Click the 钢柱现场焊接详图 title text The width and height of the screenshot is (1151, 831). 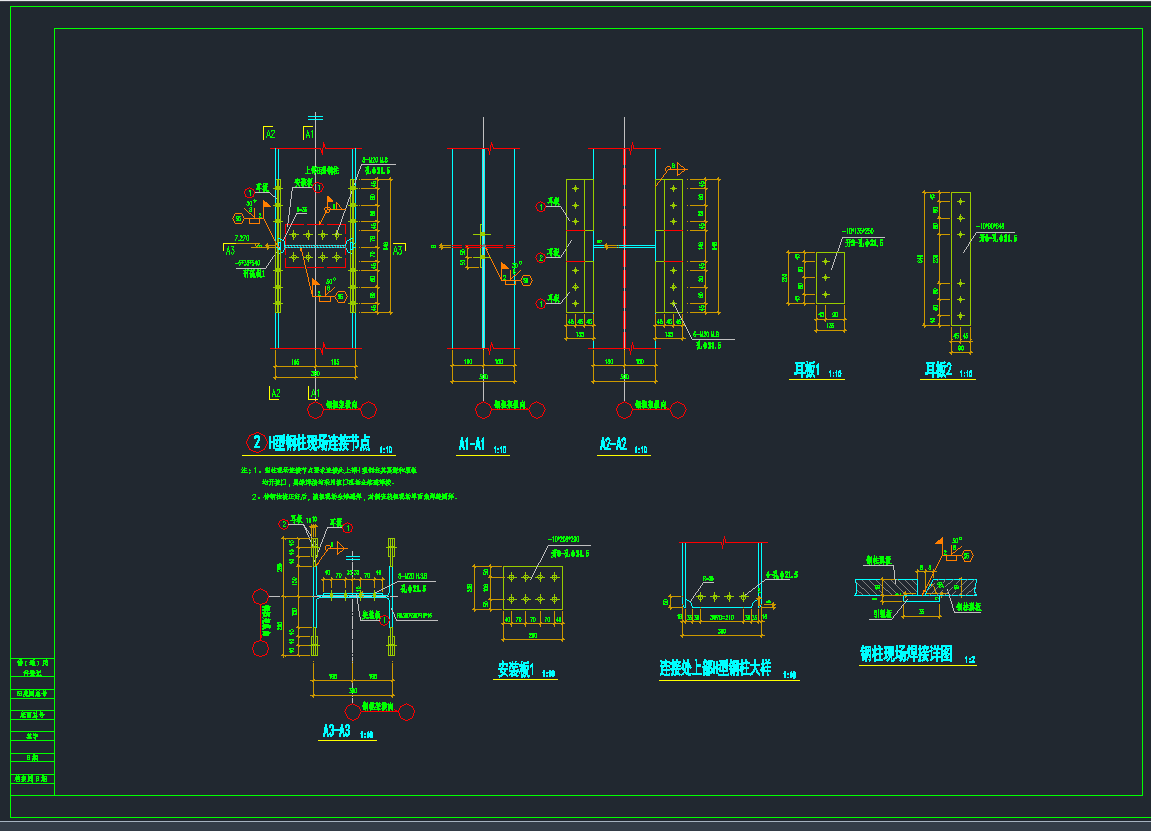pos(906,655)
